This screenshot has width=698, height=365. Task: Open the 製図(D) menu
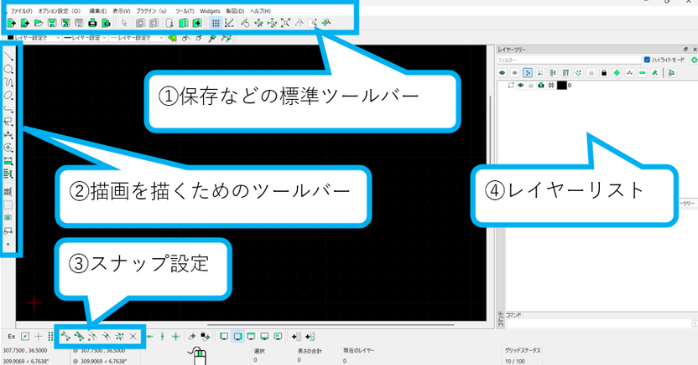[x=235, y=11]
